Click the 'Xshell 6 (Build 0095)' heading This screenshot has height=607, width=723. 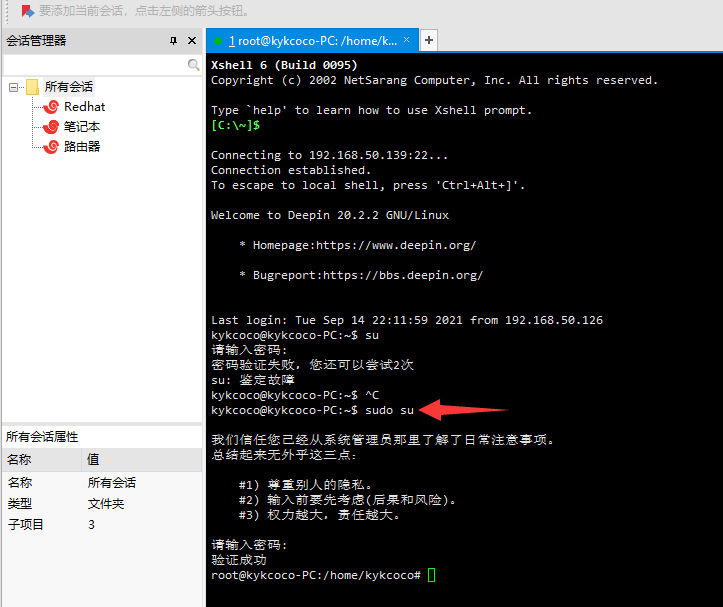pyautogui.click(x=284, y=65)
